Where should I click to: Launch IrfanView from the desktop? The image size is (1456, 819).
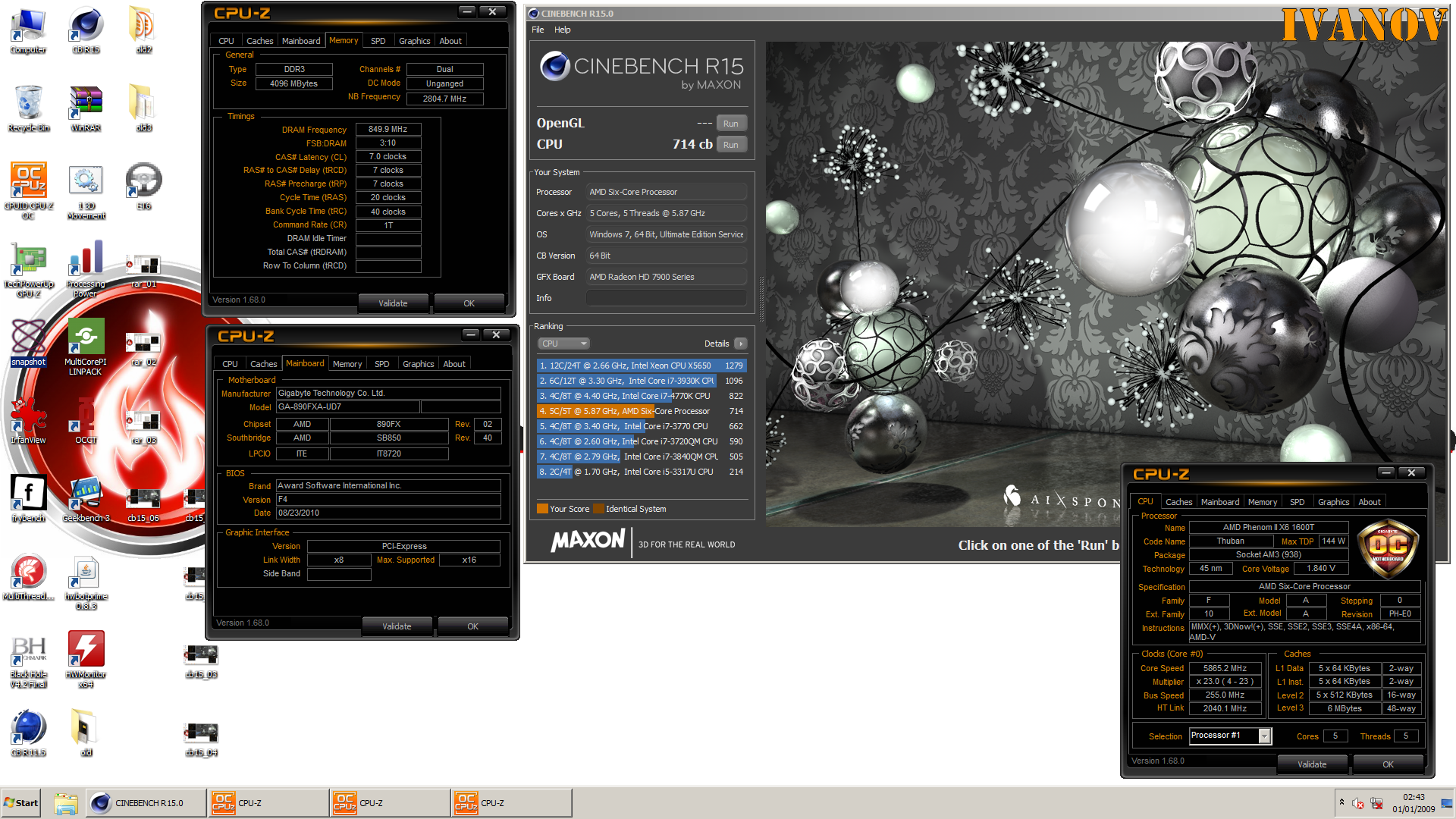click(x=28, y=421)
